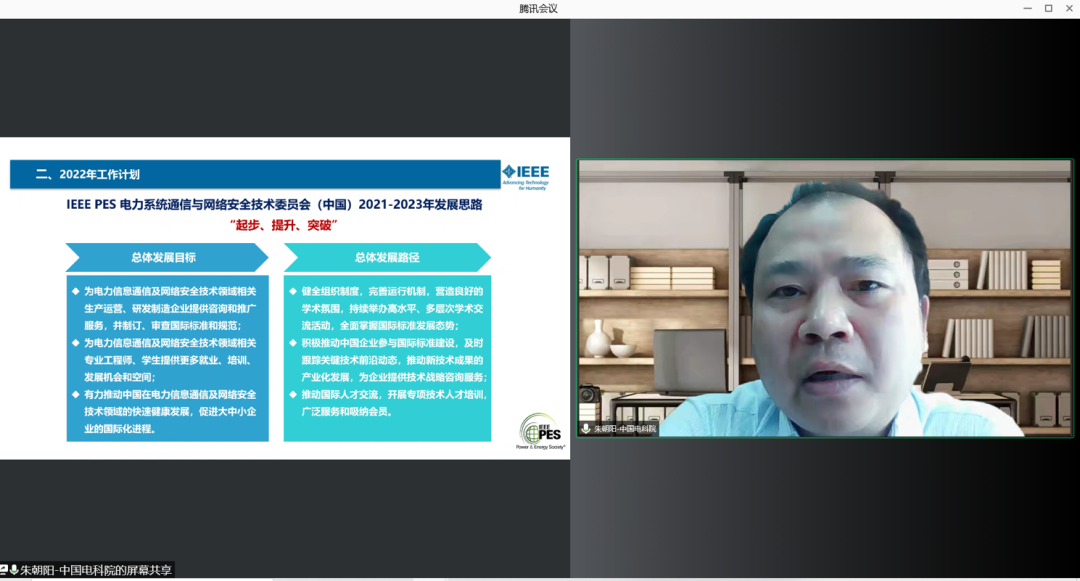Screen dimensions: 1080x581
Task: Click the screen-share monitor icon at bottom-left
Action: (3, 570)
